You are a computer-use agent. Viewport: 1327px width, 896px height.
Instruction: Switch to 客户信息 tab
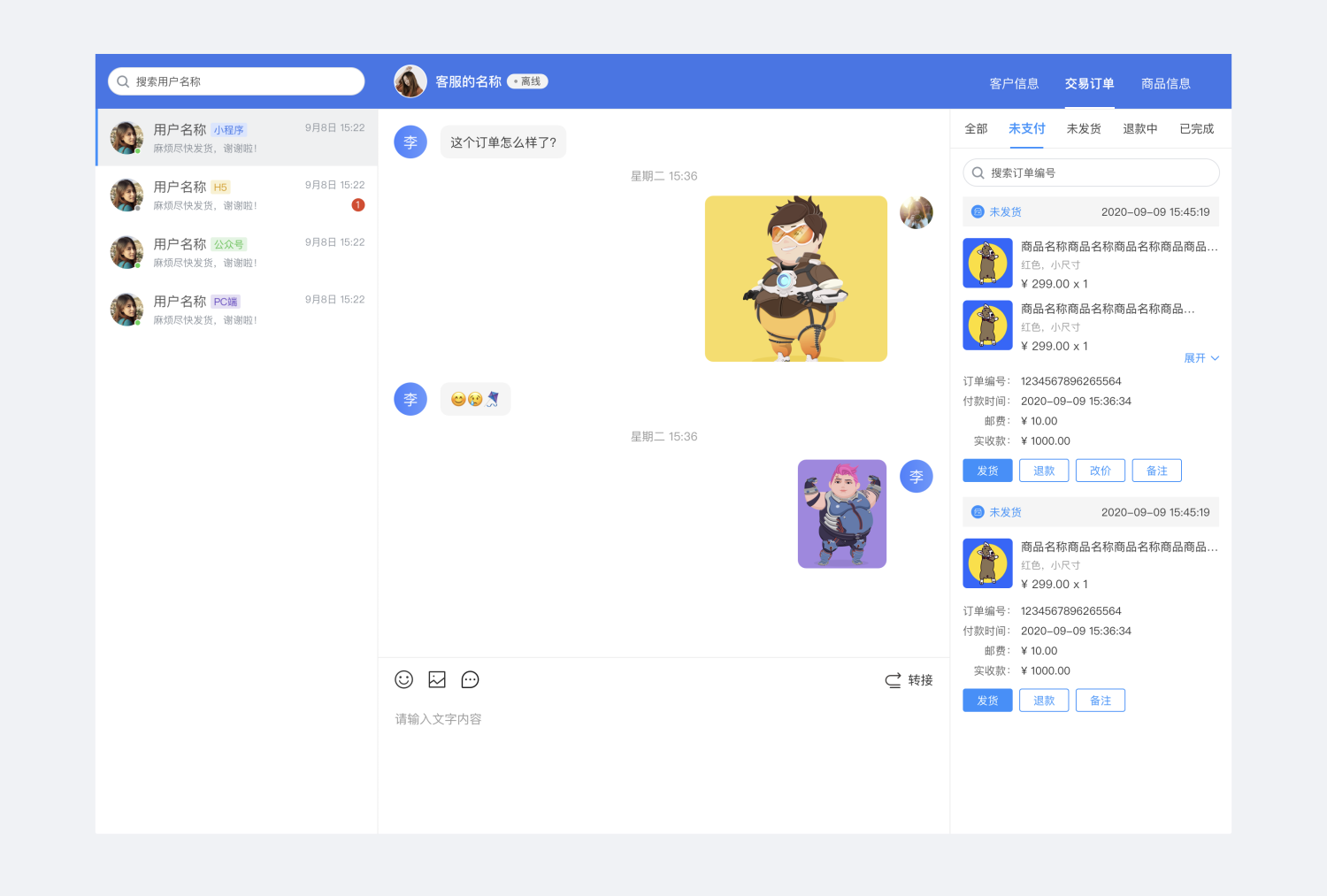(x=1014, y=83)
